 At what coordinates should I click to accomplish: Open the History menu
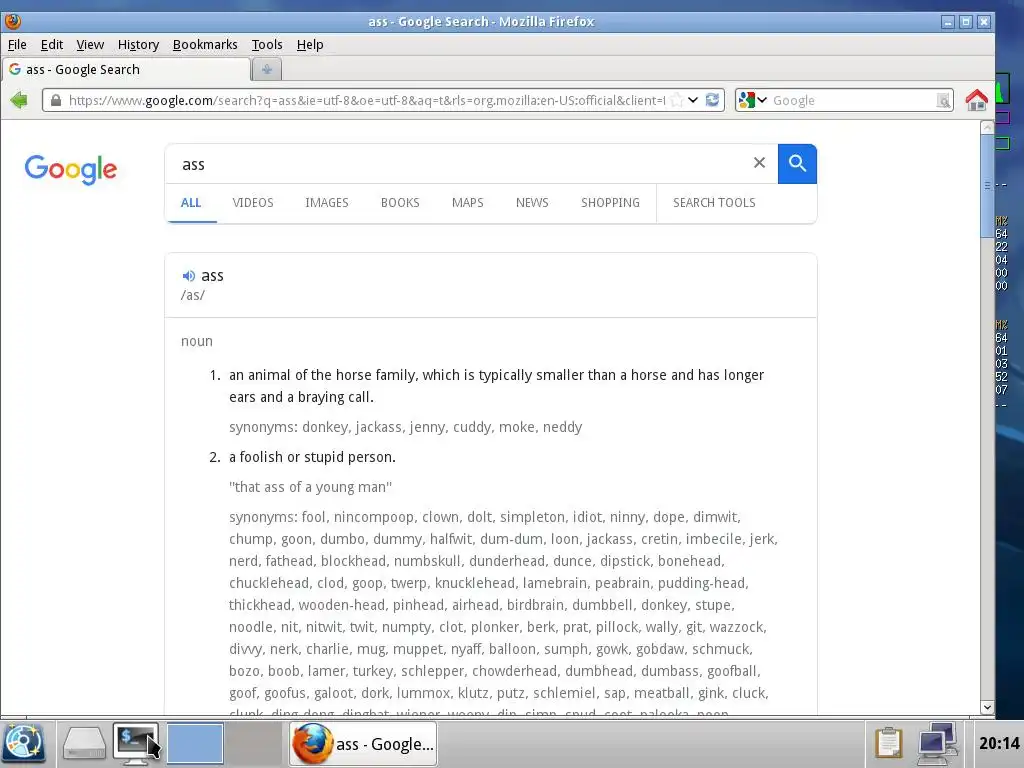click(x=138, y=44)
